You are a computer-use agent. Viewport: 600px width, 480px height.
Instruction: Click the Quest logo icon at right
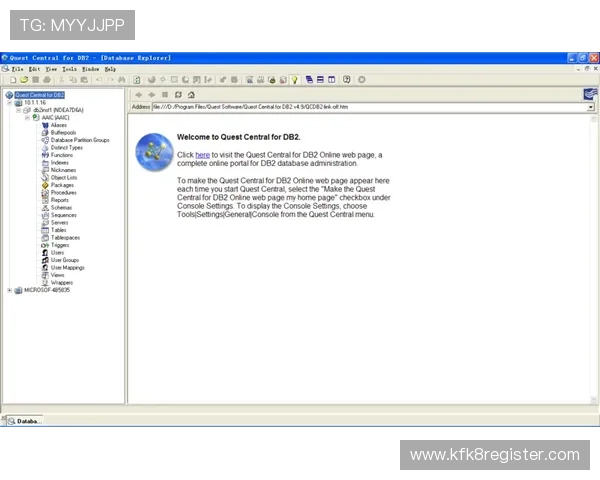point(589,94)
